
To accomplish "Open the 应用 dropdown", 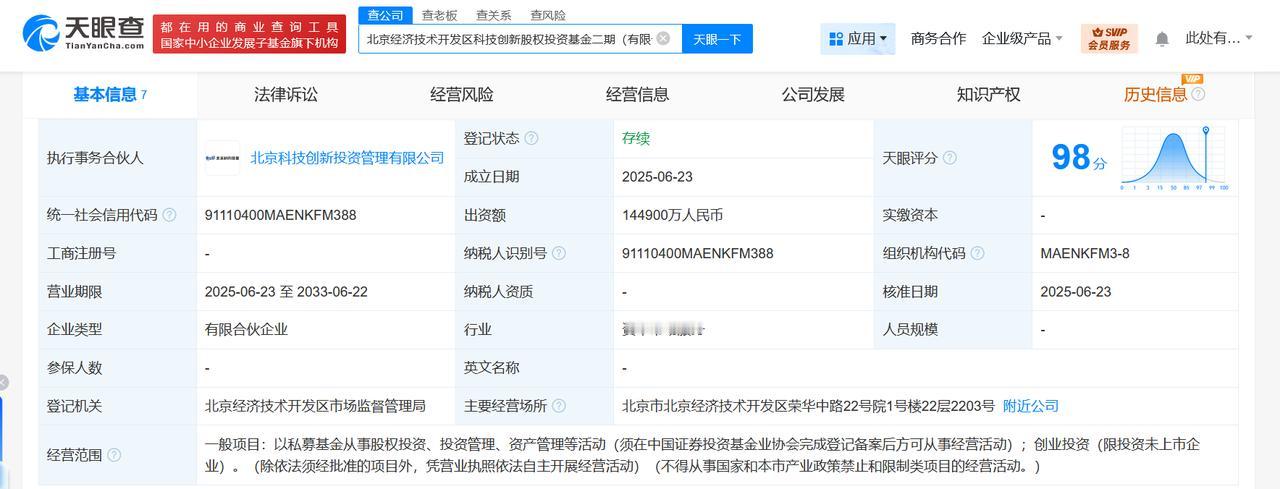I will tap(857, 39).
